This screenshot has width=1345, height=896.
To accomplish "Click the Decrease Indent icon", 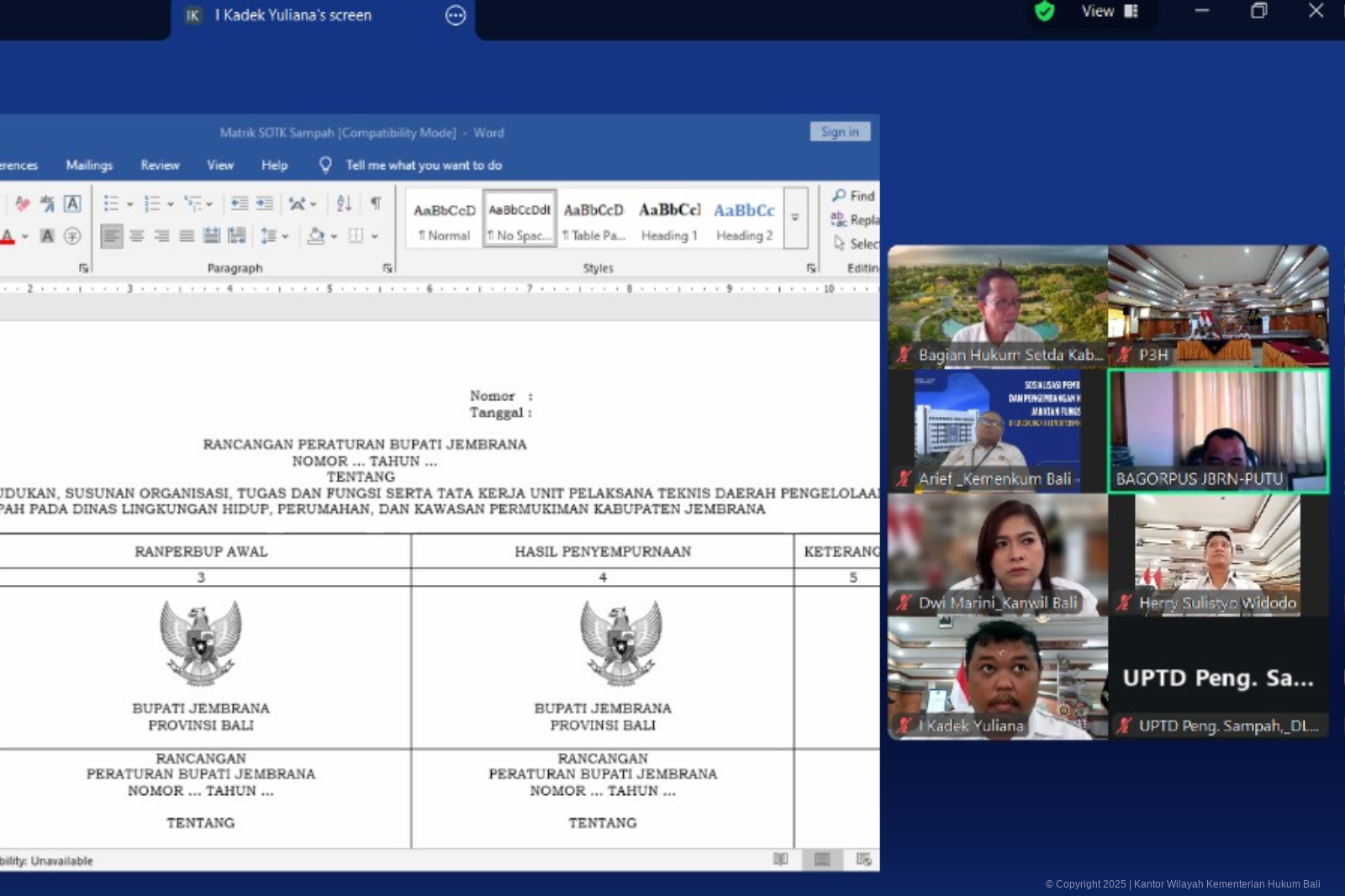I will [240, 203].
